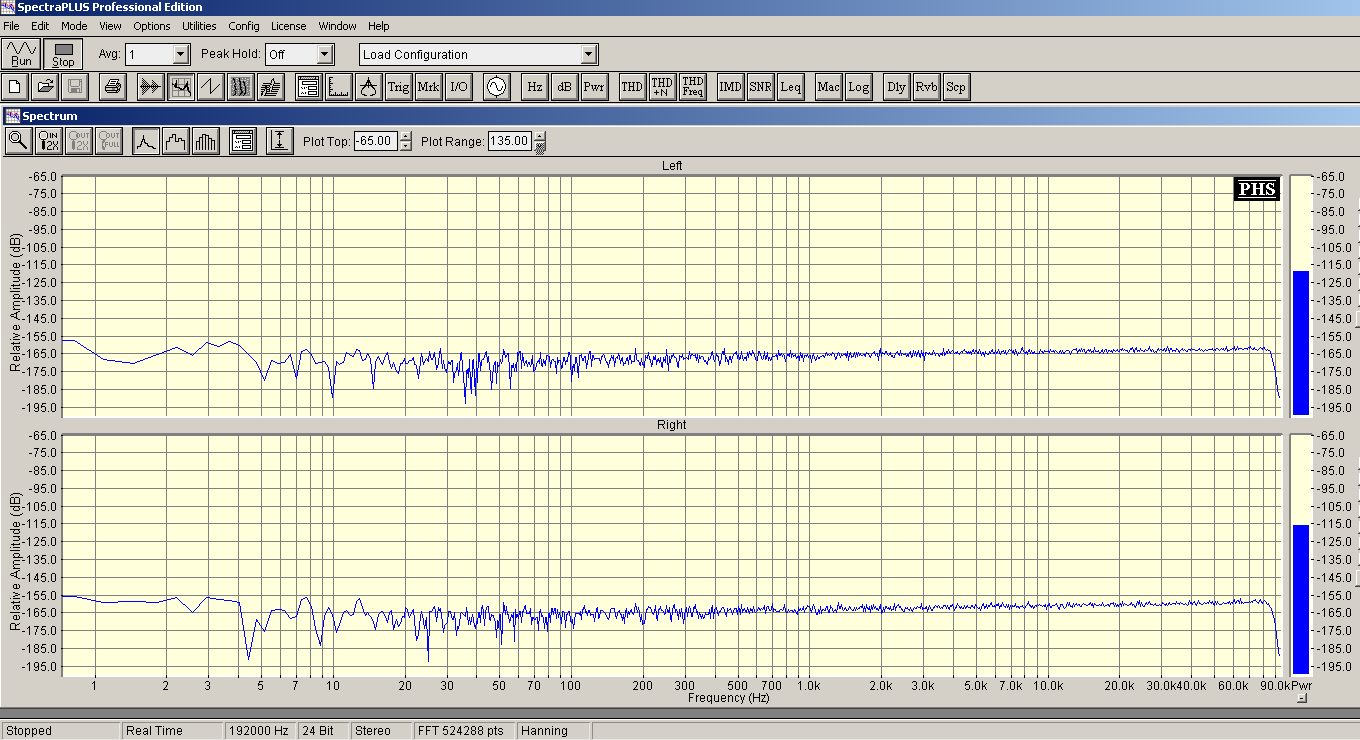Open the Avg dropdown list
Image resolution: width=1360 pixels, height=740 pixels.
[x=181, y=55]
